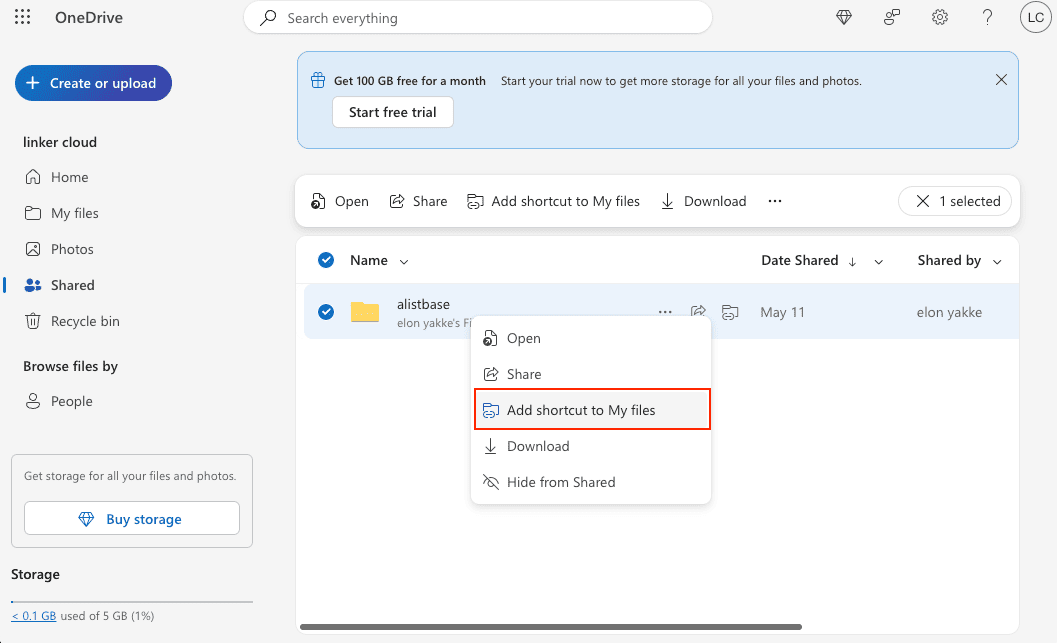
Task: Open Photos in the sidebar
Action: (59, 249)
